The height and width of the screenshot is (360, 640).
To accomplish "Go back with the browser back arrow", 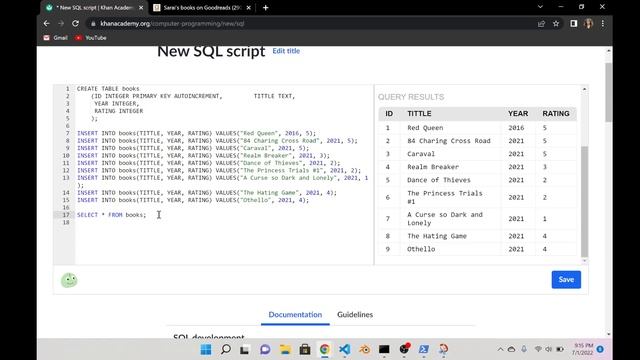I will 47,24.
